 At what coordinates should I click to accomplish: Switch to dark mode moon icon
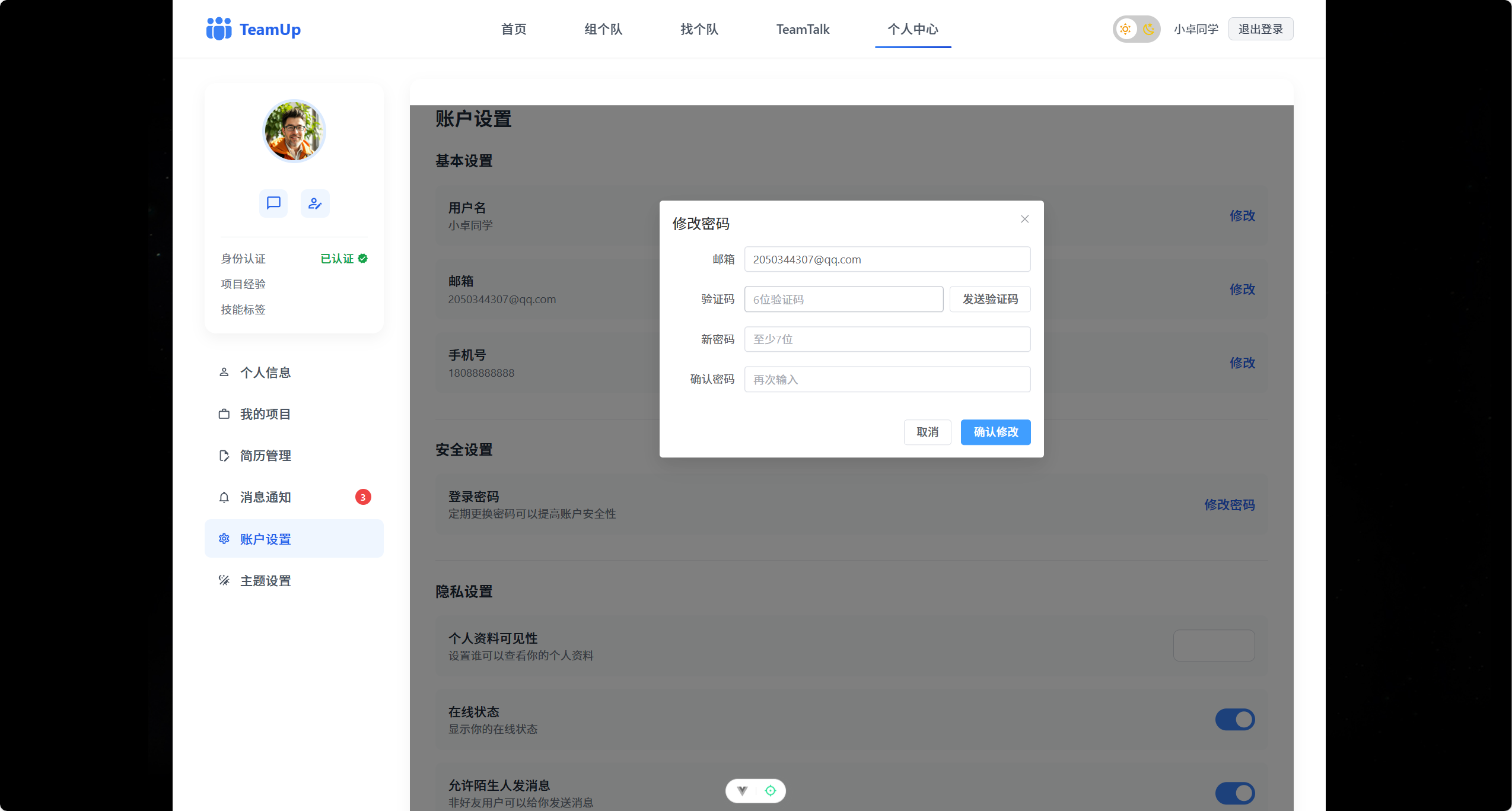[1149, 29]
